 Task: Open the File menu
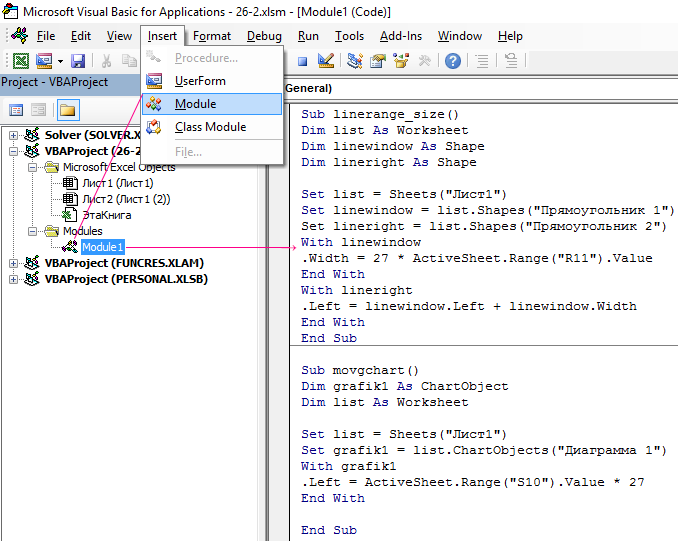pos(46,36)
